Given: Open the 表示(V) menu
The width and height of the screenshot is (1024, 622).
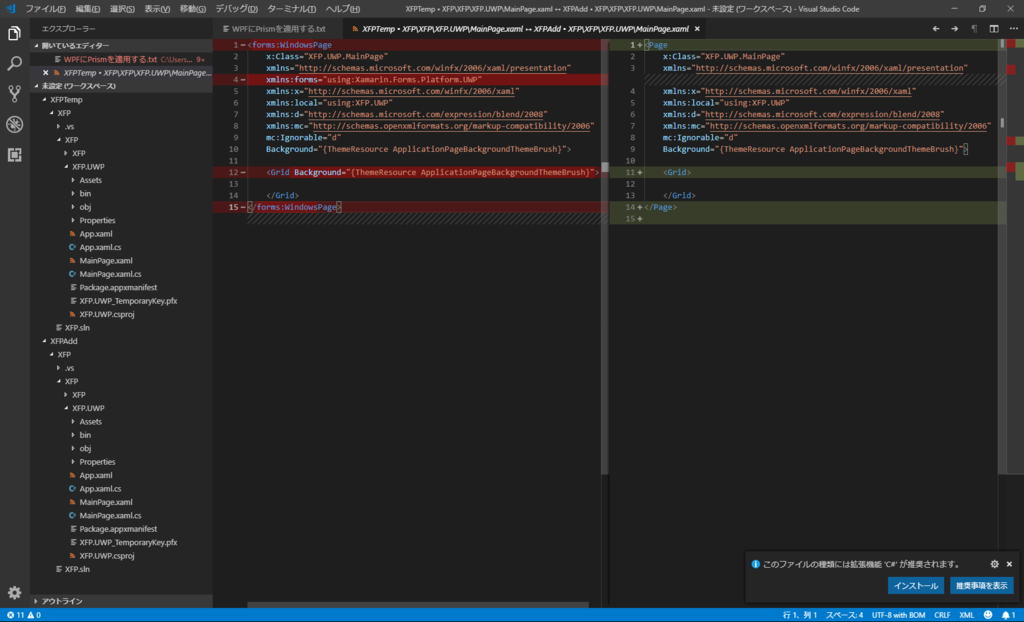Looking at the screenshot, I should (x=157, y=8).
